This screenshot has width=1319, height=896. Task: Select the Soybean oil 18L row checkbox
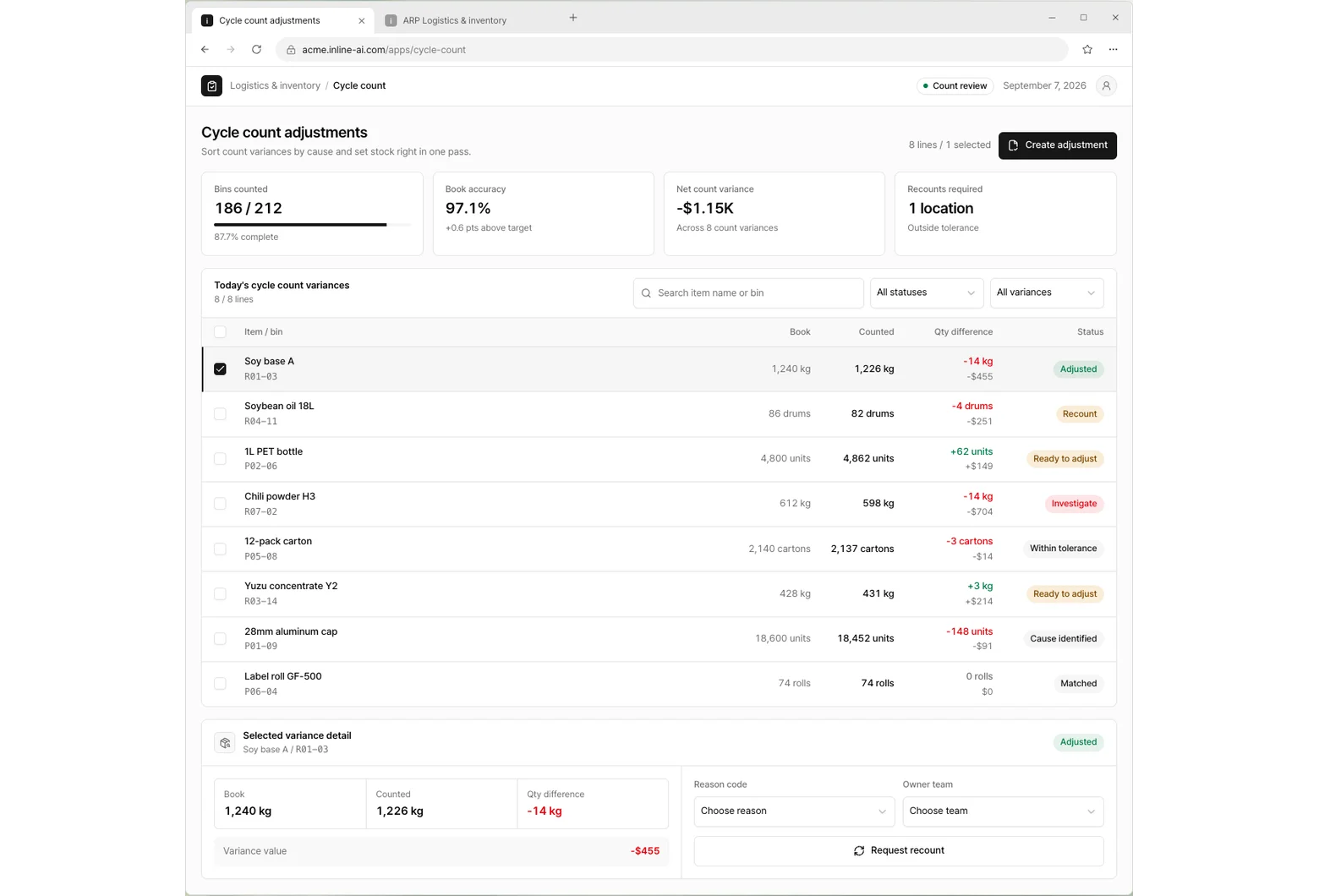(x=220, y=414)
